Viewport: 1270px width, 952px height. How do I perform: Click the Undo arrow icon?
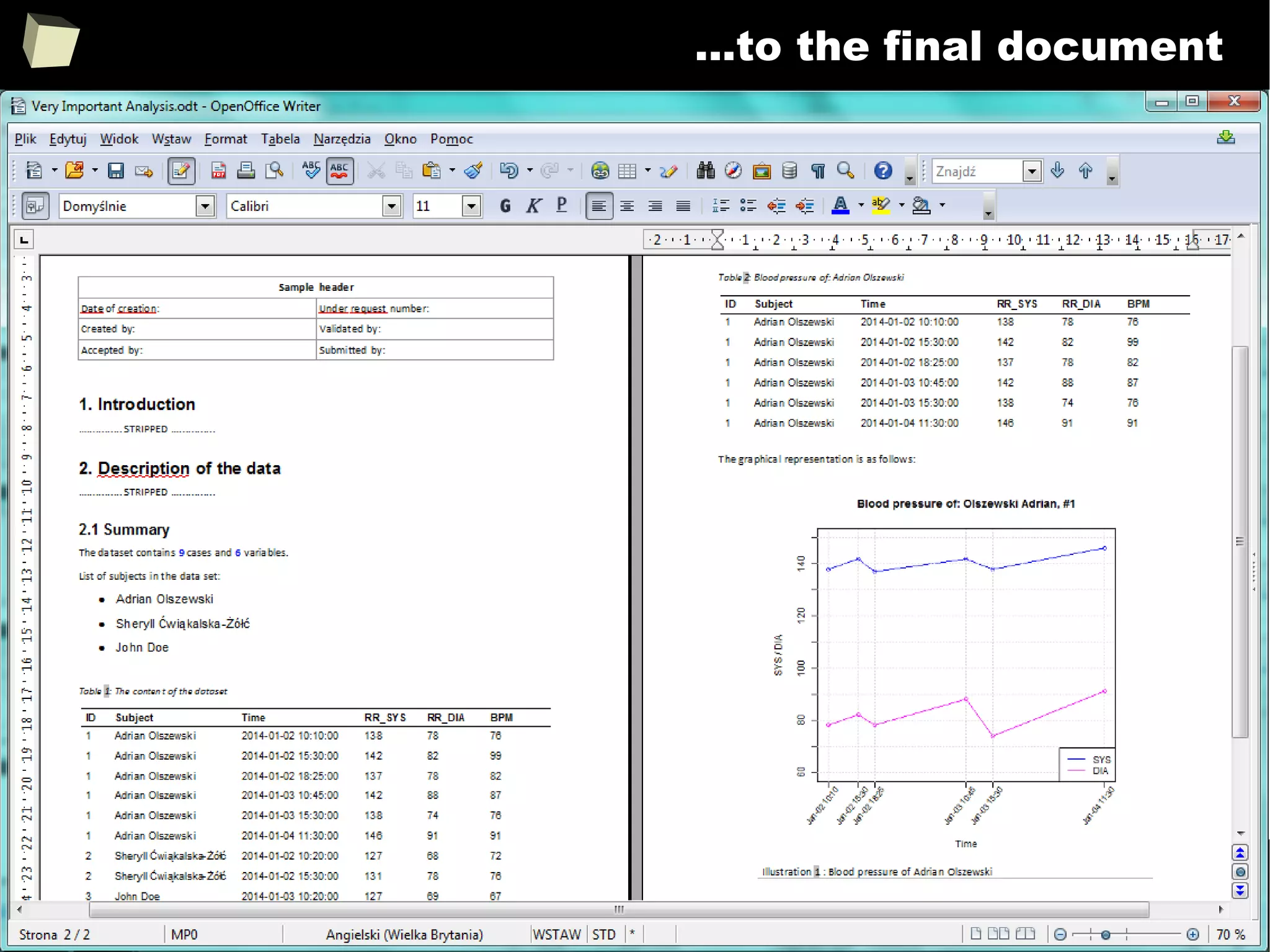click(509, 171)
